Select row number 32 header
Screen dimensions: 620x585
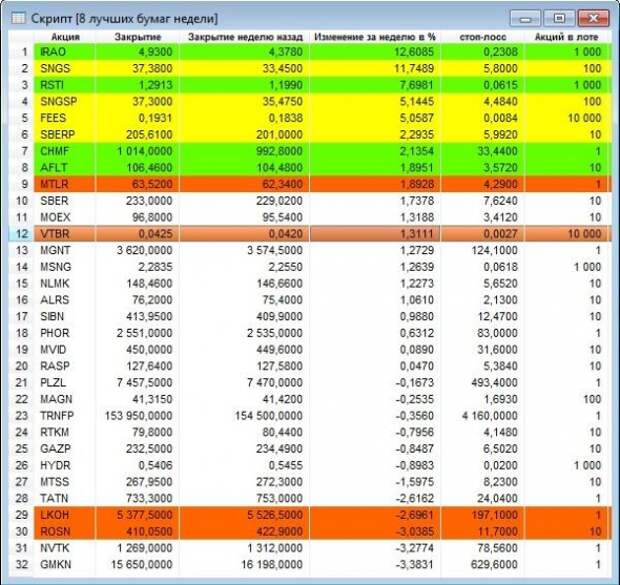point(21,564)
